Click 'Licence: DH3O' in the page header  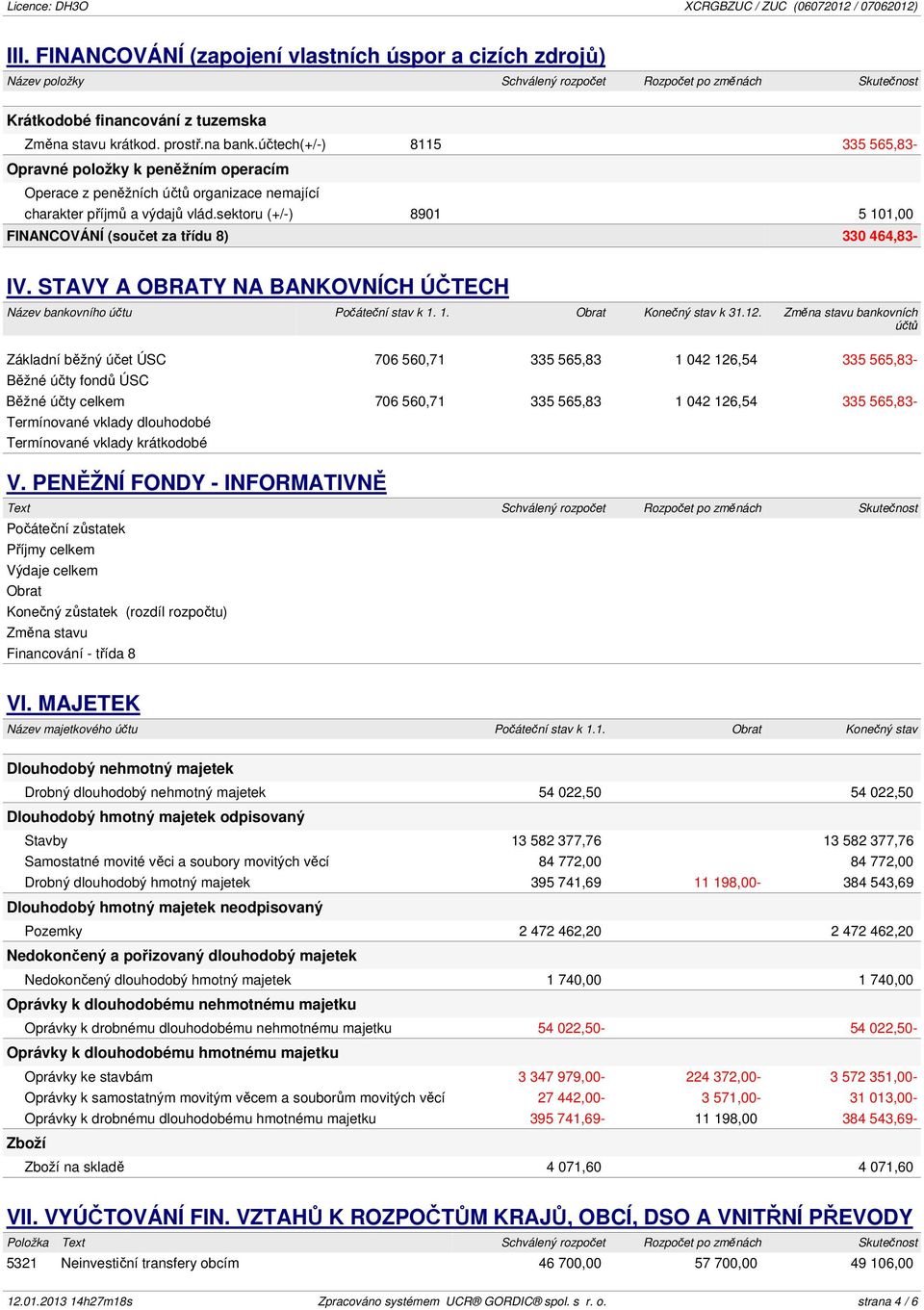pos(47,7)
